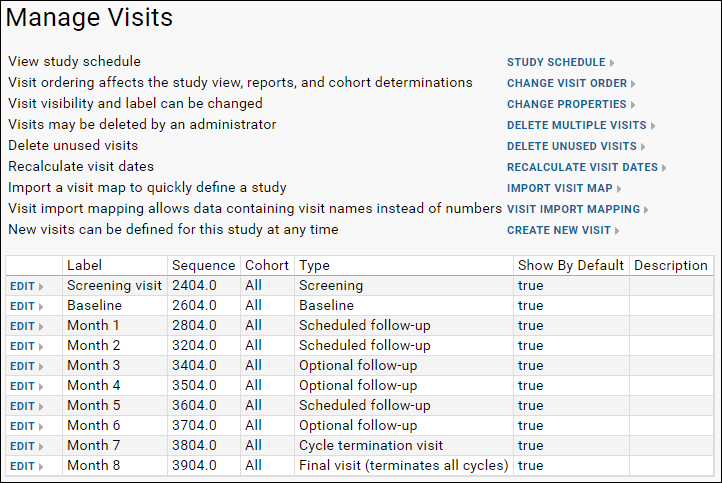Click Delete Unused Visits link
This screenshot has height=483, width=722.
576,146
